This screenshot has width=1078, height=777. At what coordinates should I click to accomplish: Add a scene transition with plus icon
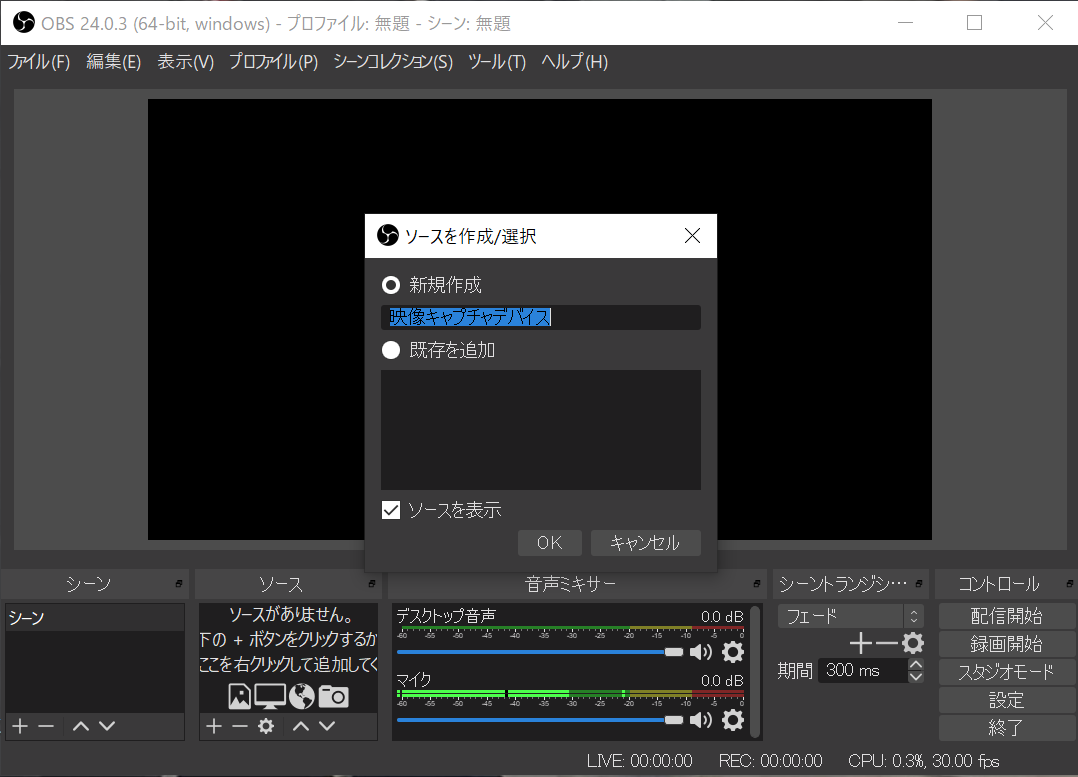coord(861,644)
